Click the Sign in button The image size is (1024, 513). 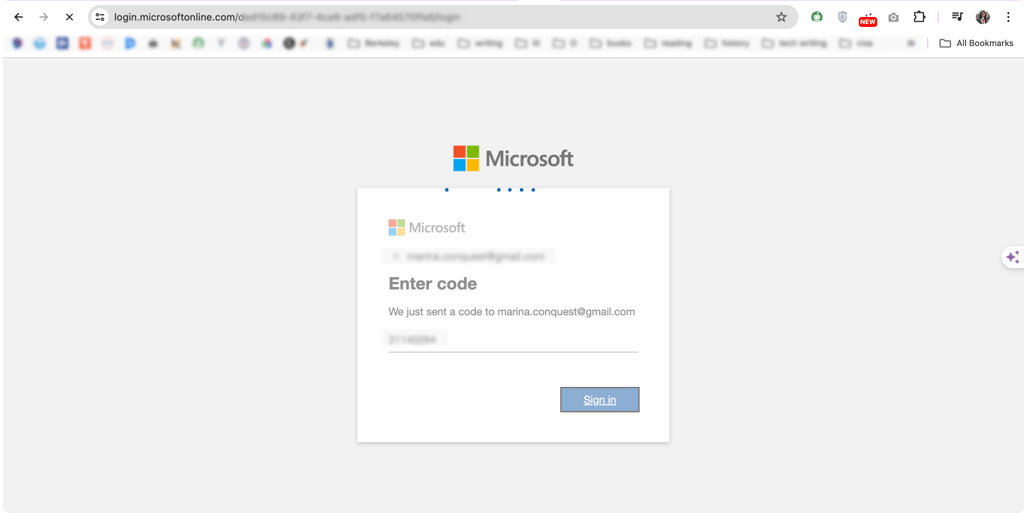600,399
